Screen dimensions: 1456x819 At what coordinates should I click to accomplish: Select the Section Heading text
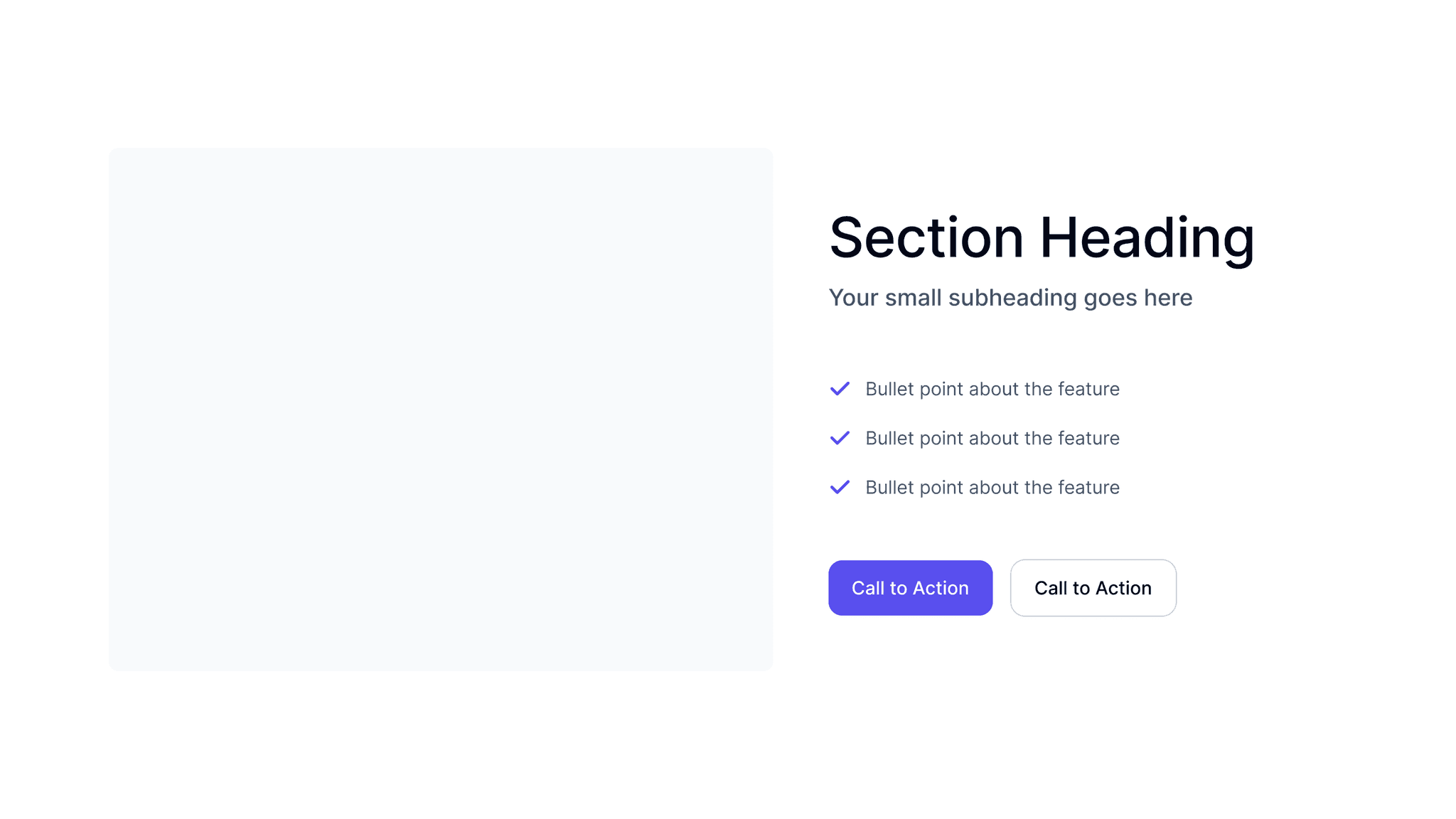[x=1041, y=238]
